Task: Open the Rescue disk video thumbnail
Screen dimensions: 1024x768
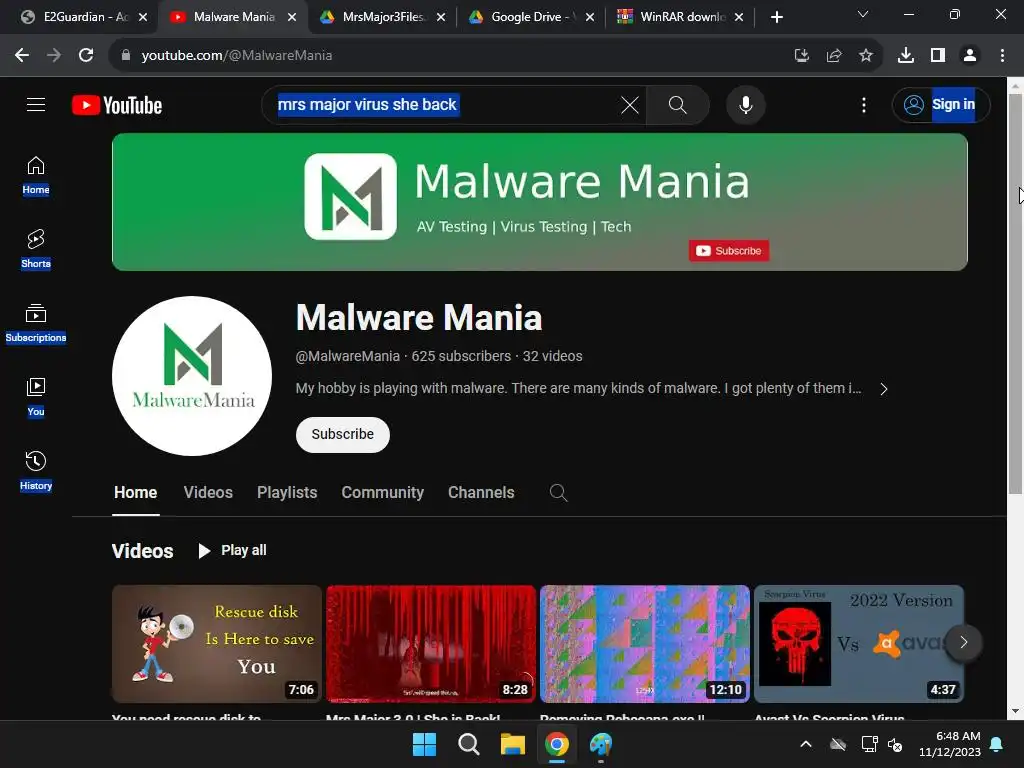Action: (217, 643)
